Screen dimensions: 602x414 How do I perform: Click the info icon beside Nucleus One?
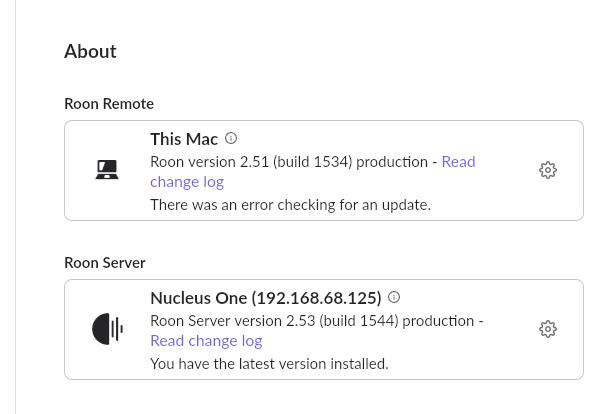394,297
